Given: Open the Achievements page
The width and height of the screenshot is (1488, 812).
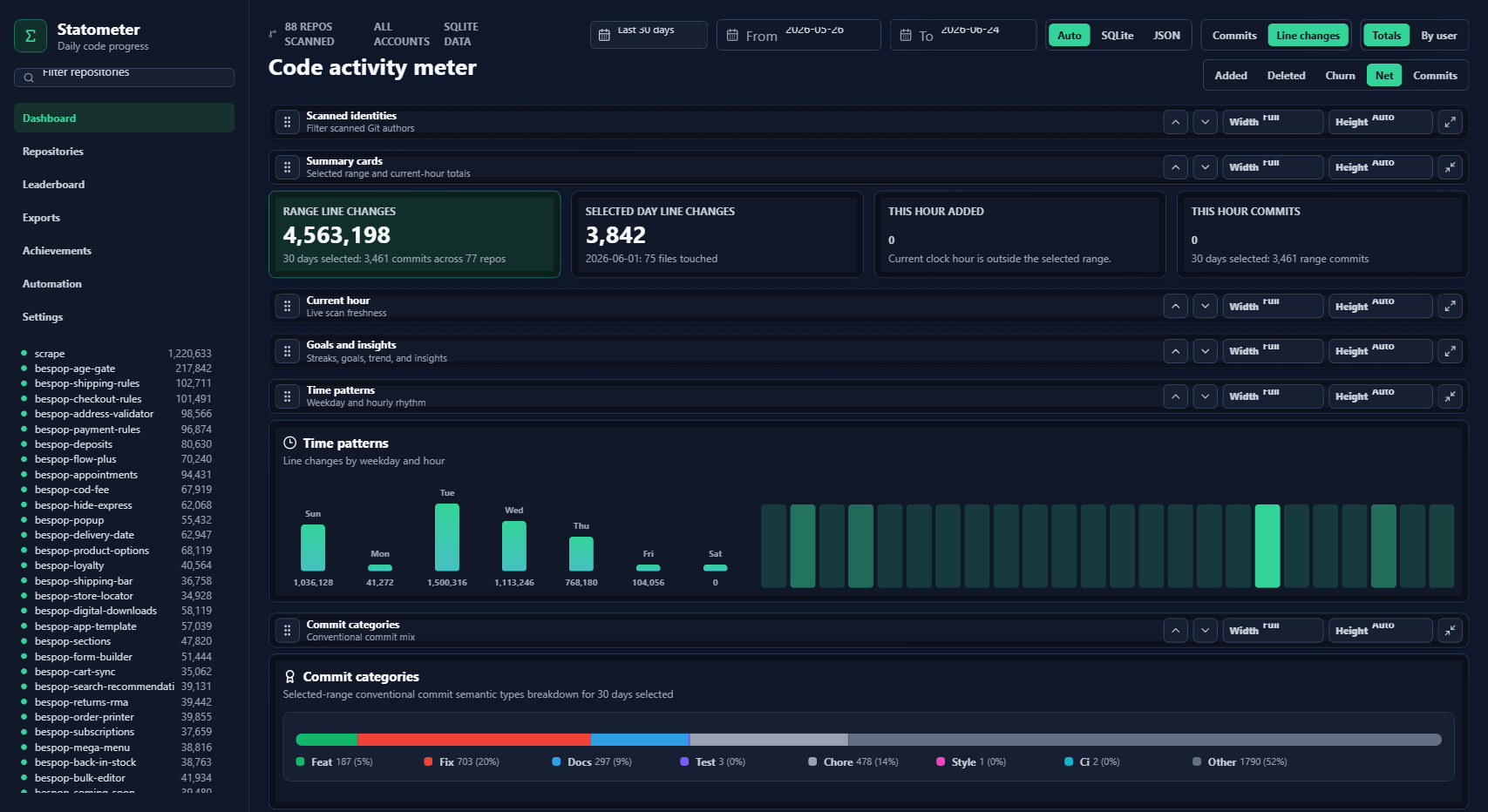Looking at the screenshot, I should click(x=124, y=250).
